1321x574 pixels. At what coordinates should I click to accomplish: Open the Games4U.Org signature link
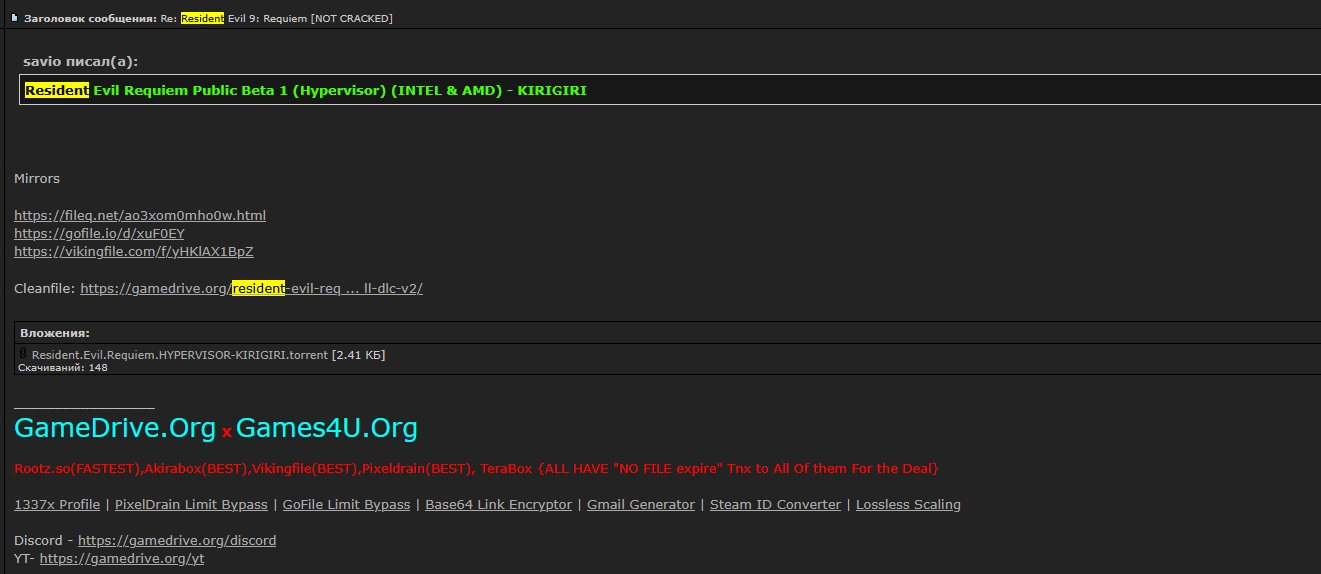pos(327,428)
